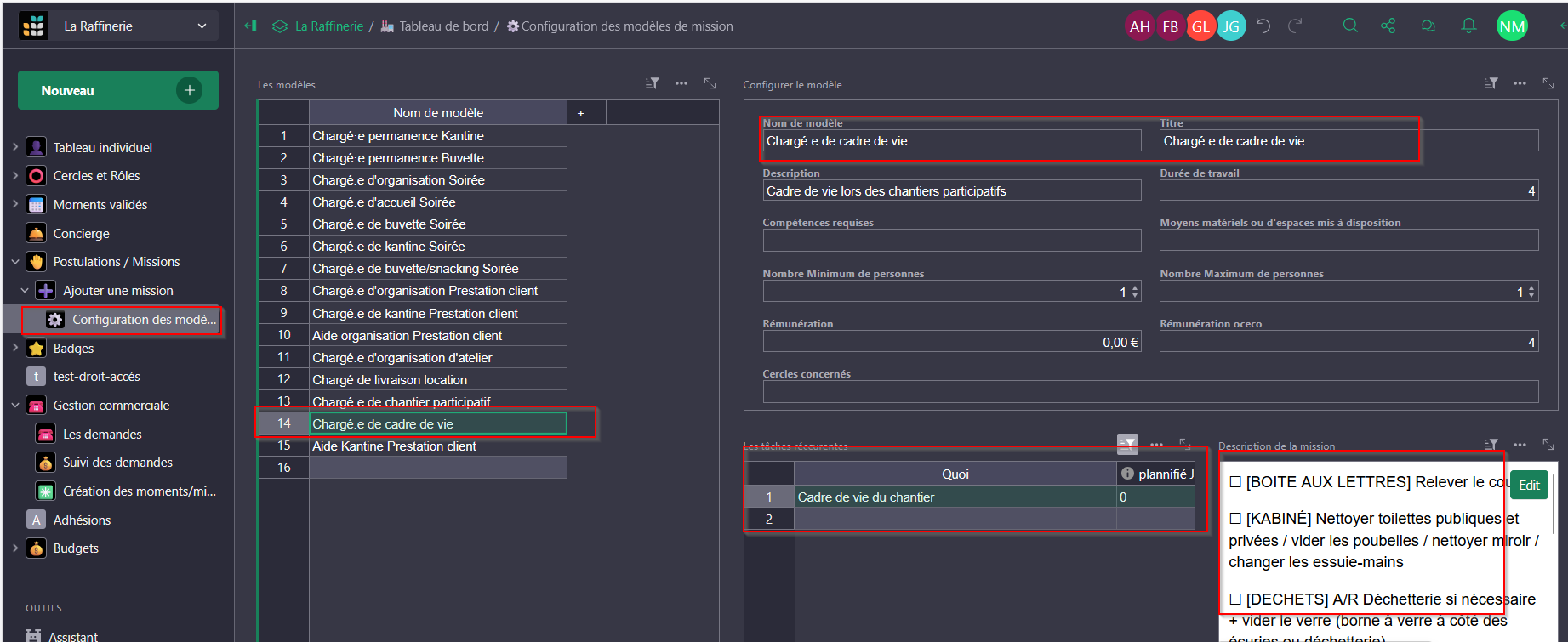Image resolution: width=1568 pixels, height=642 pixels.
Task: Tick the KABINÉ task checkbox
Action: pos(1235,519)
